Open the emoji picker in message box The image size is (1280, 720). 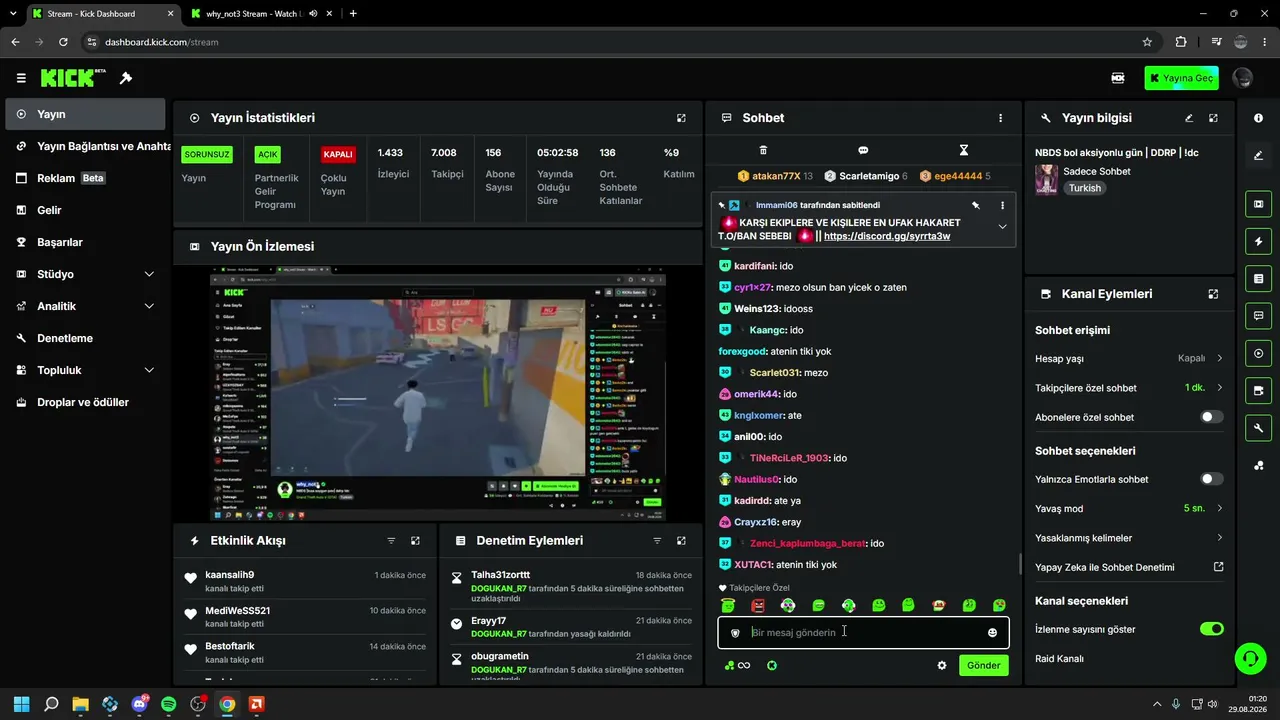[992, 633]
